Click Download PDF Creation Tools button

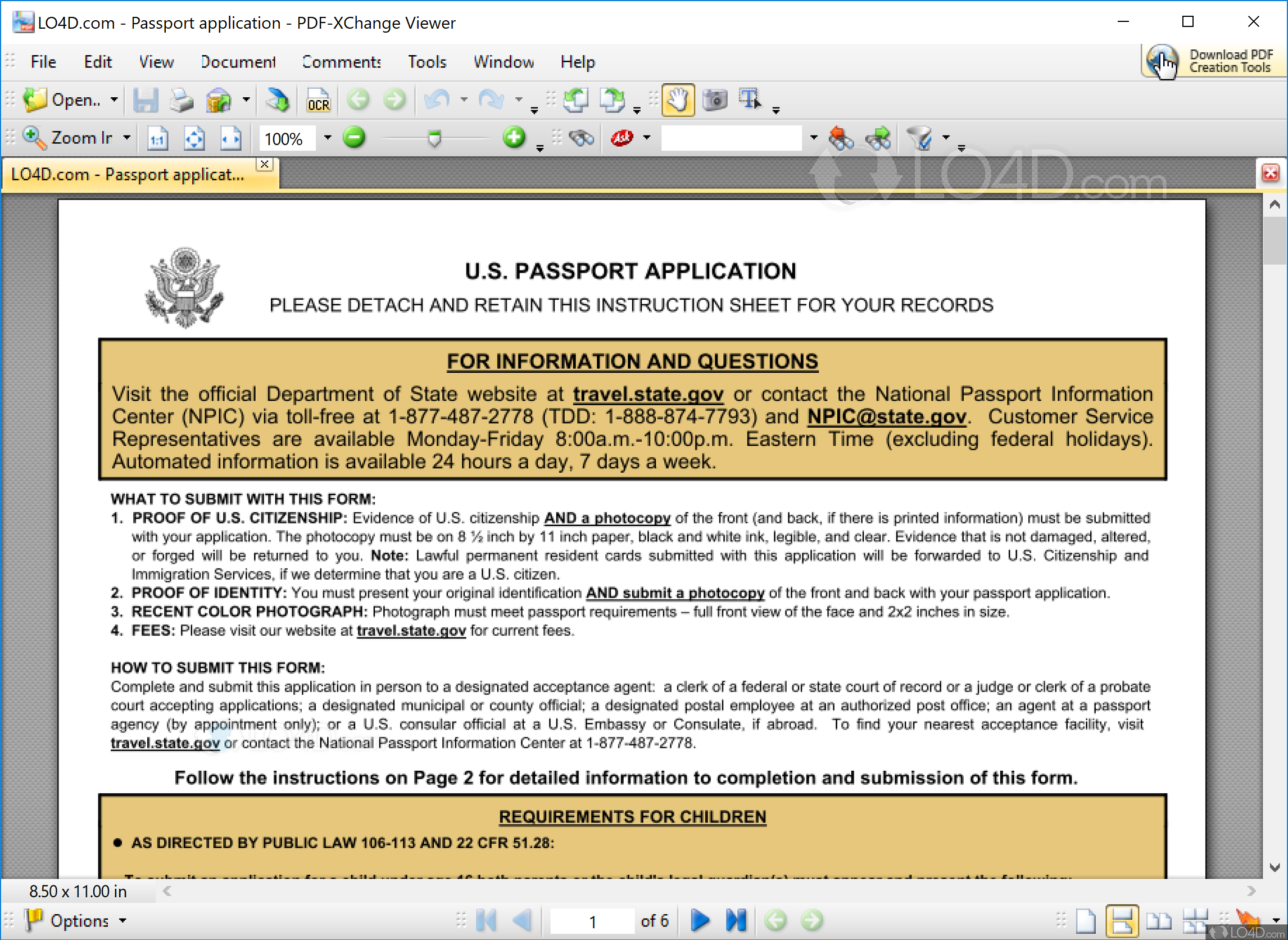point(1213,61)
